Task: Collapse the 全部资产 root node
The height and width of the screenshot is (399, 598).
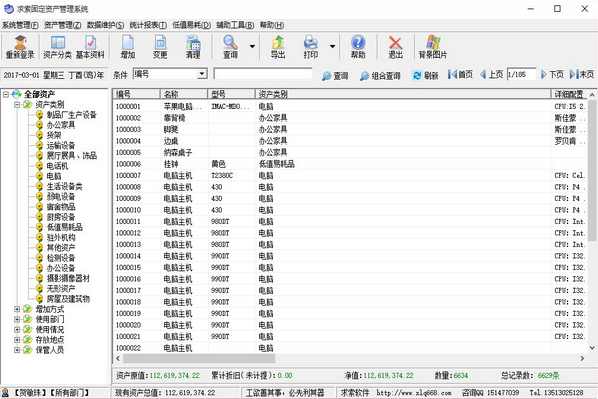Action: 6,94
